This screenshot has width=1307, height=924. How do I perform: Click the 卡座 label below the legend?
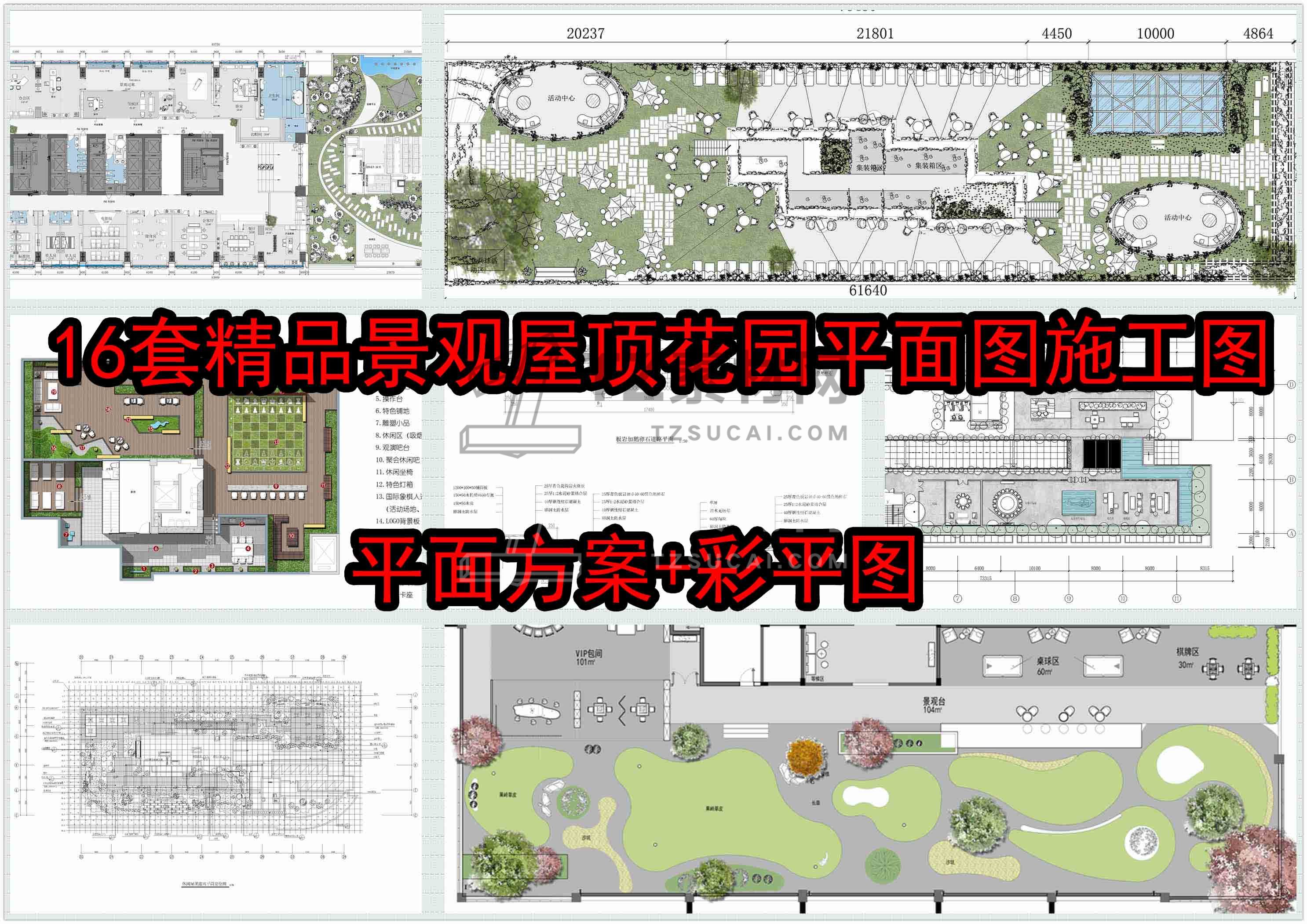406,595
